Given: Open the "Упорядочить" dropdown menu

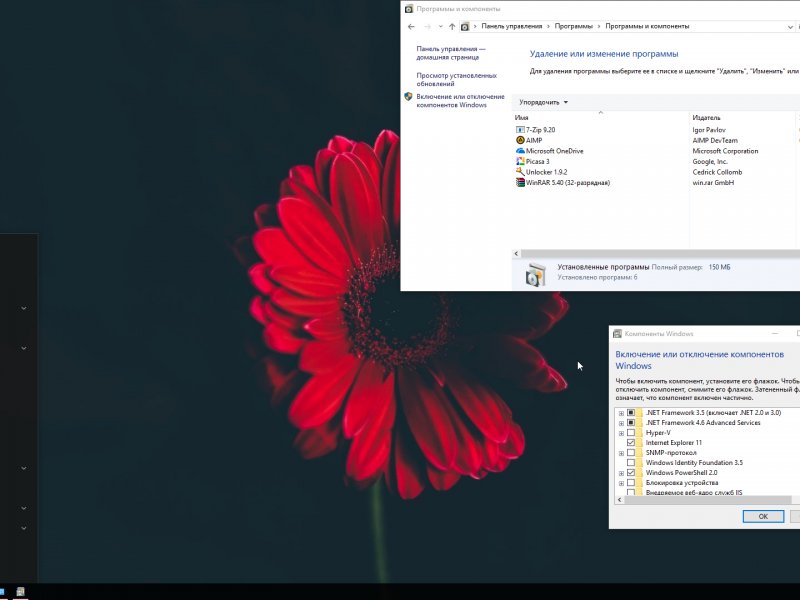Looking at the screenshot, I should pyautogui.click(x=543, y=103).
